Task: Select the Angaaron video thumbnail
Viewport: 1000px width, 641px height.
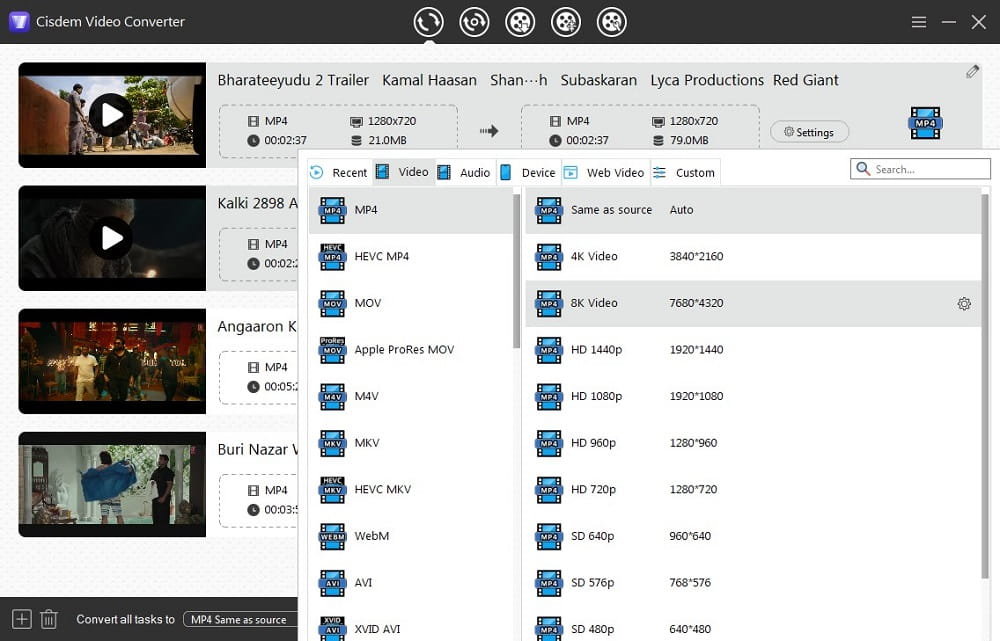Action: [111, 361]
